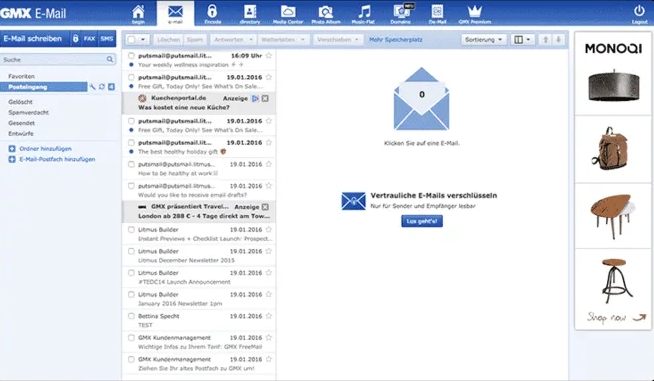
Task: Switch to the directory tab
Action: coord(250,14)
